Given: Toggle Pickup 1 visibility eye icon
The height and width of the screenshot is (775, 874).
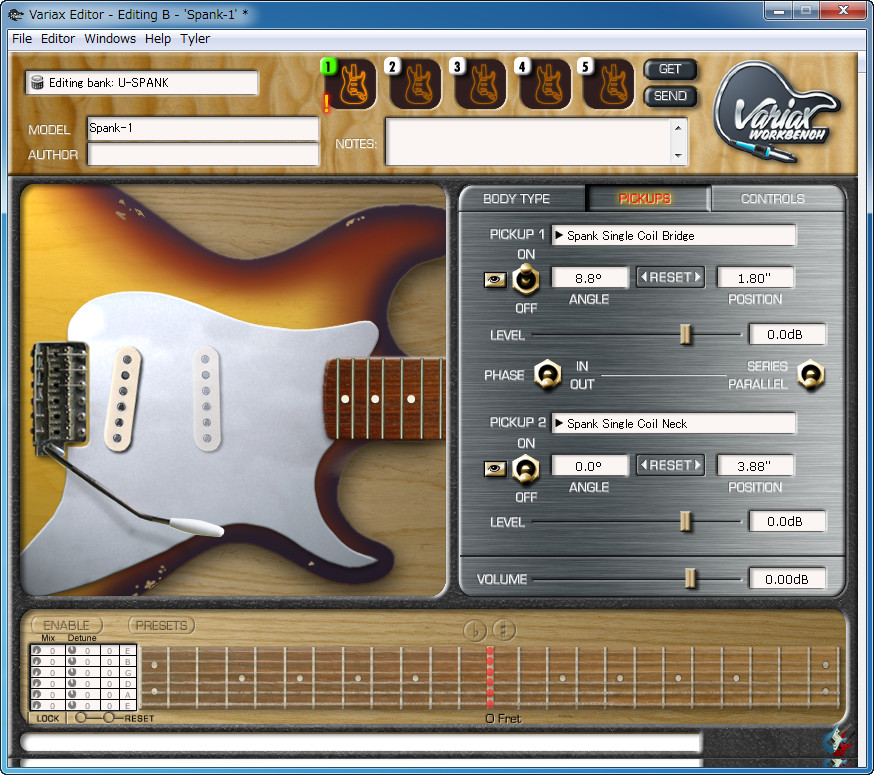Looking at the screenshot, I should coord(494,279).
